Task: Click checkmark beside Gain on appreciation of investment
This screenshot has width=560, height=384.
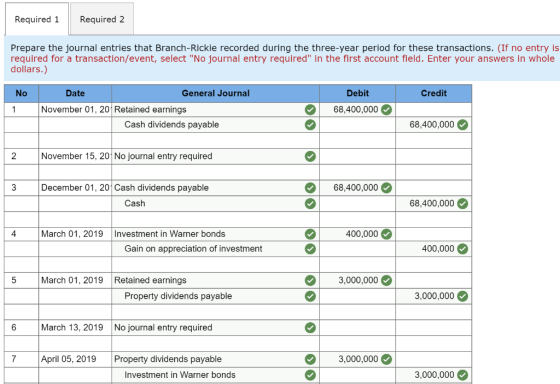Action: point(310,249)
